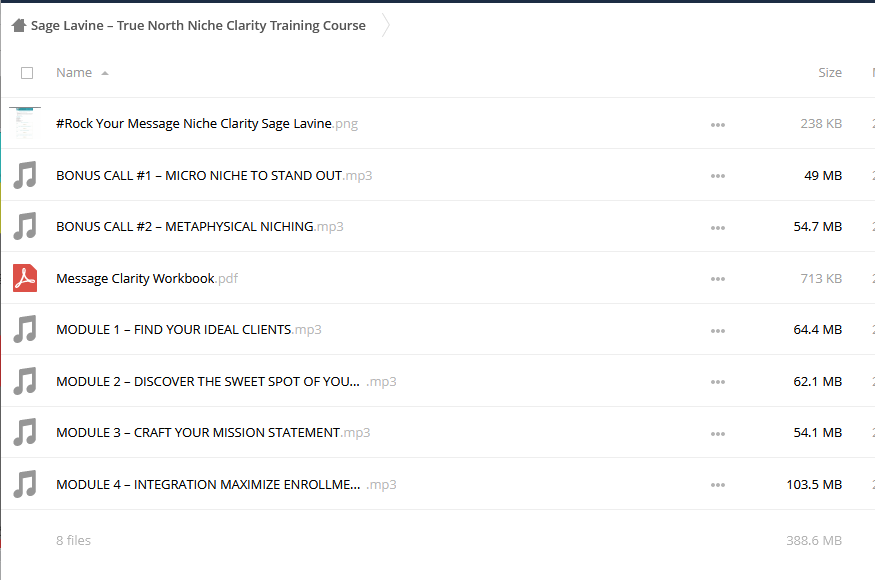
Task: Sort files by Name column header
Action: pyautogui.click(x=74, y=73)
